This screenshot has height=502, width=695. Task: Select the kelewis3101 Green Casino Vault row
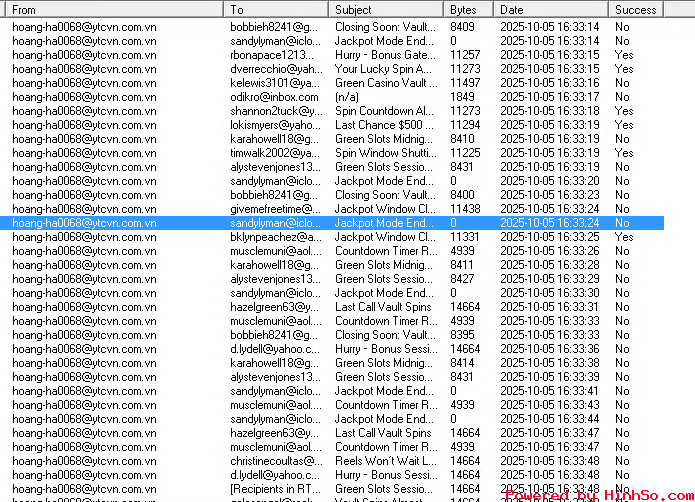click(x=275, y=83)
